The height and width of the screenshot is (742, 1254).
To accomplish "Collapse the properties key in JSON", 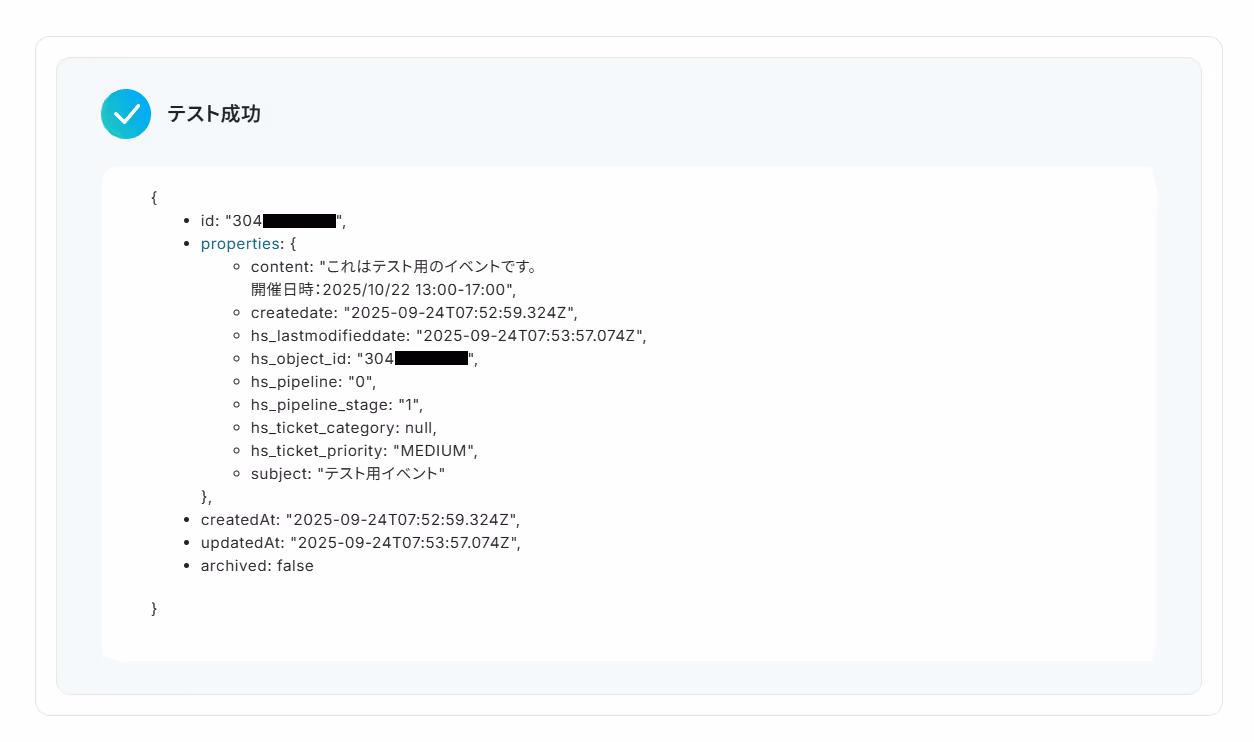I will coord(240,243).
